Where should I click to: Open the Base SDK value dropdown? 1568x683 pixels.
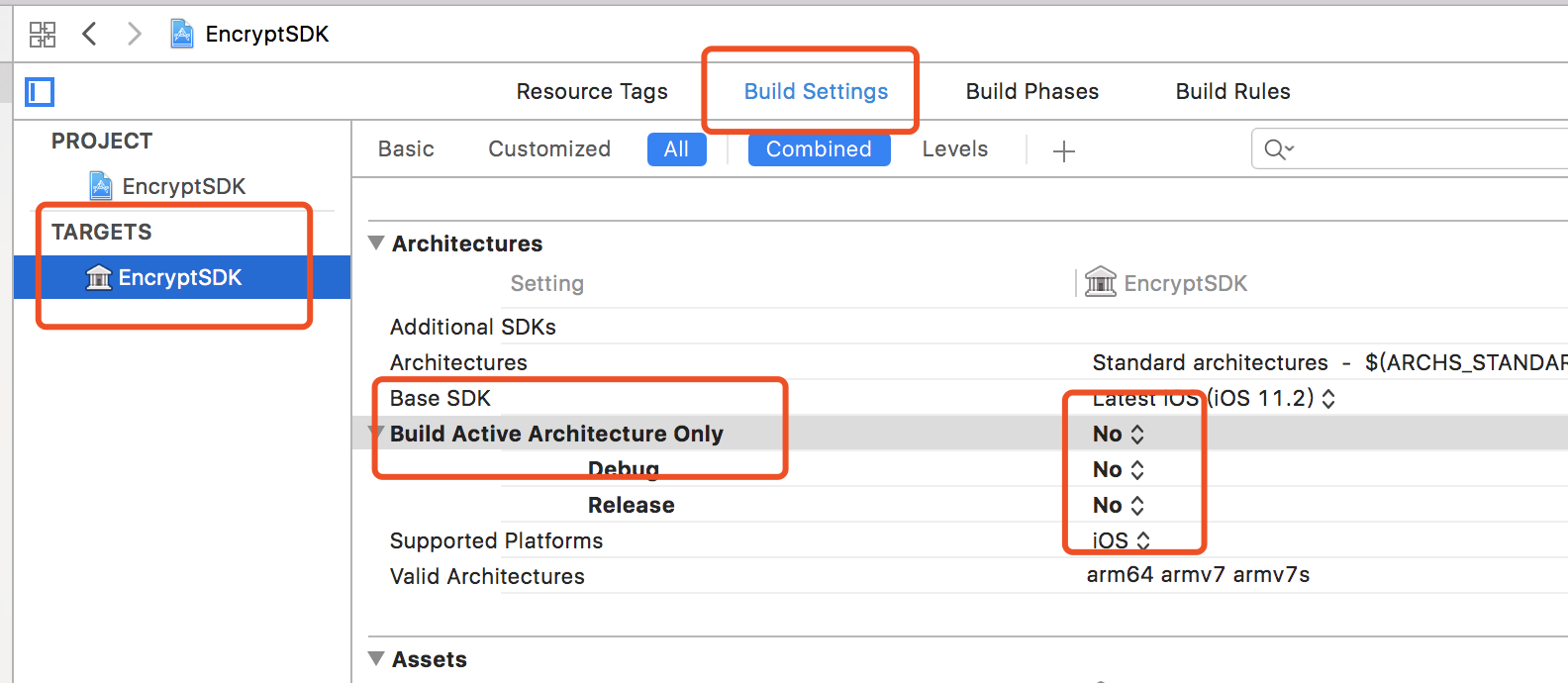pyautogui.click(x=1215, y=399)
